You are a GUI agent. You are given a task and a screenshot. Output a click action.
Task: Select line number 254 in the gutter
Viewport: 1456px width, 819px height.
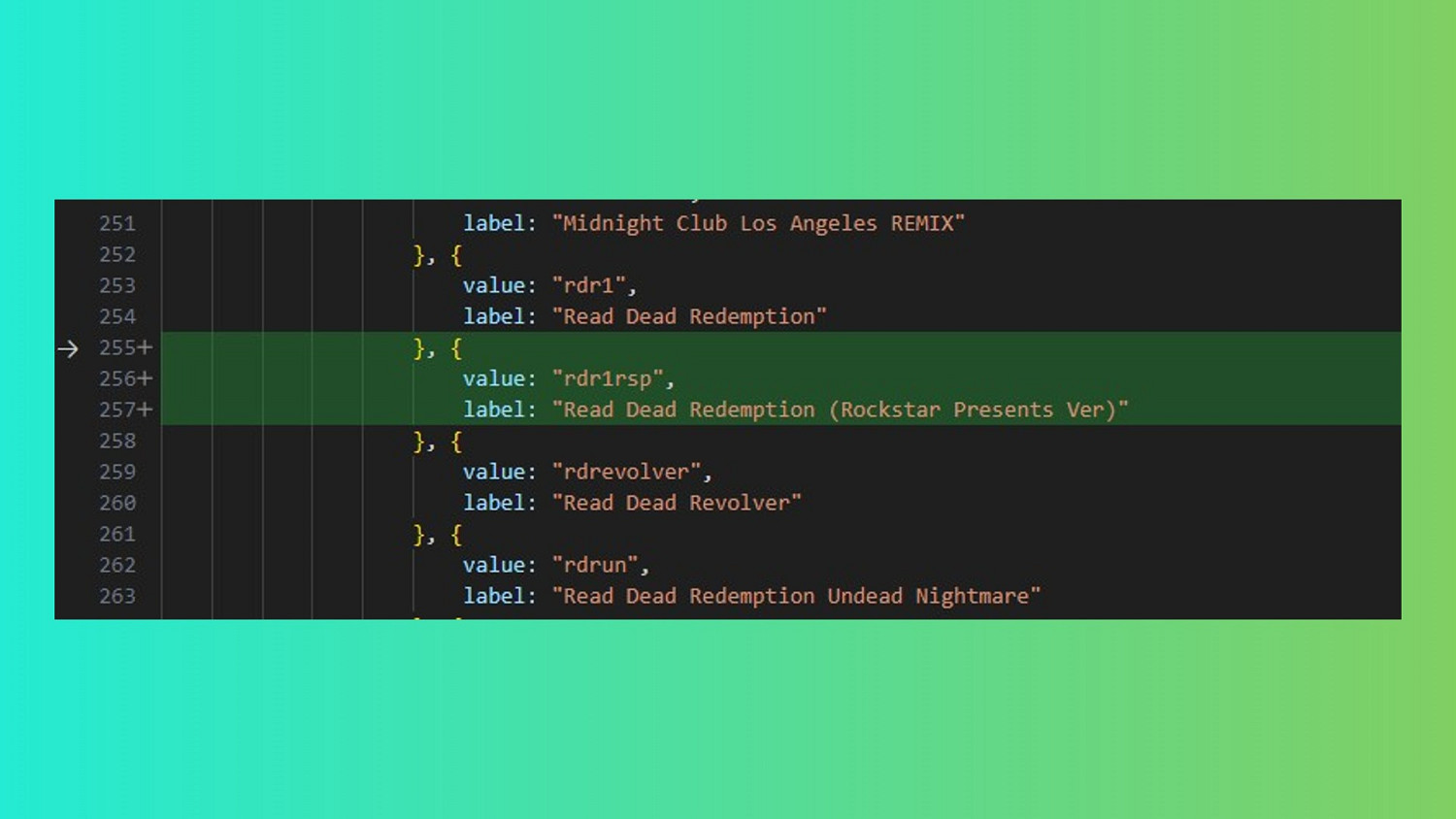click(x=117, y=316)
